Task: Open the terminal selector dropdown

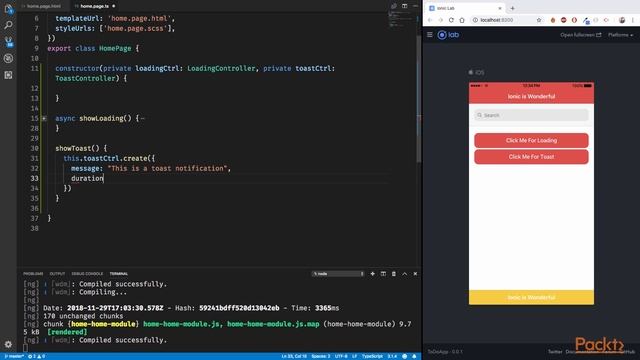Action: coord(338,274)
